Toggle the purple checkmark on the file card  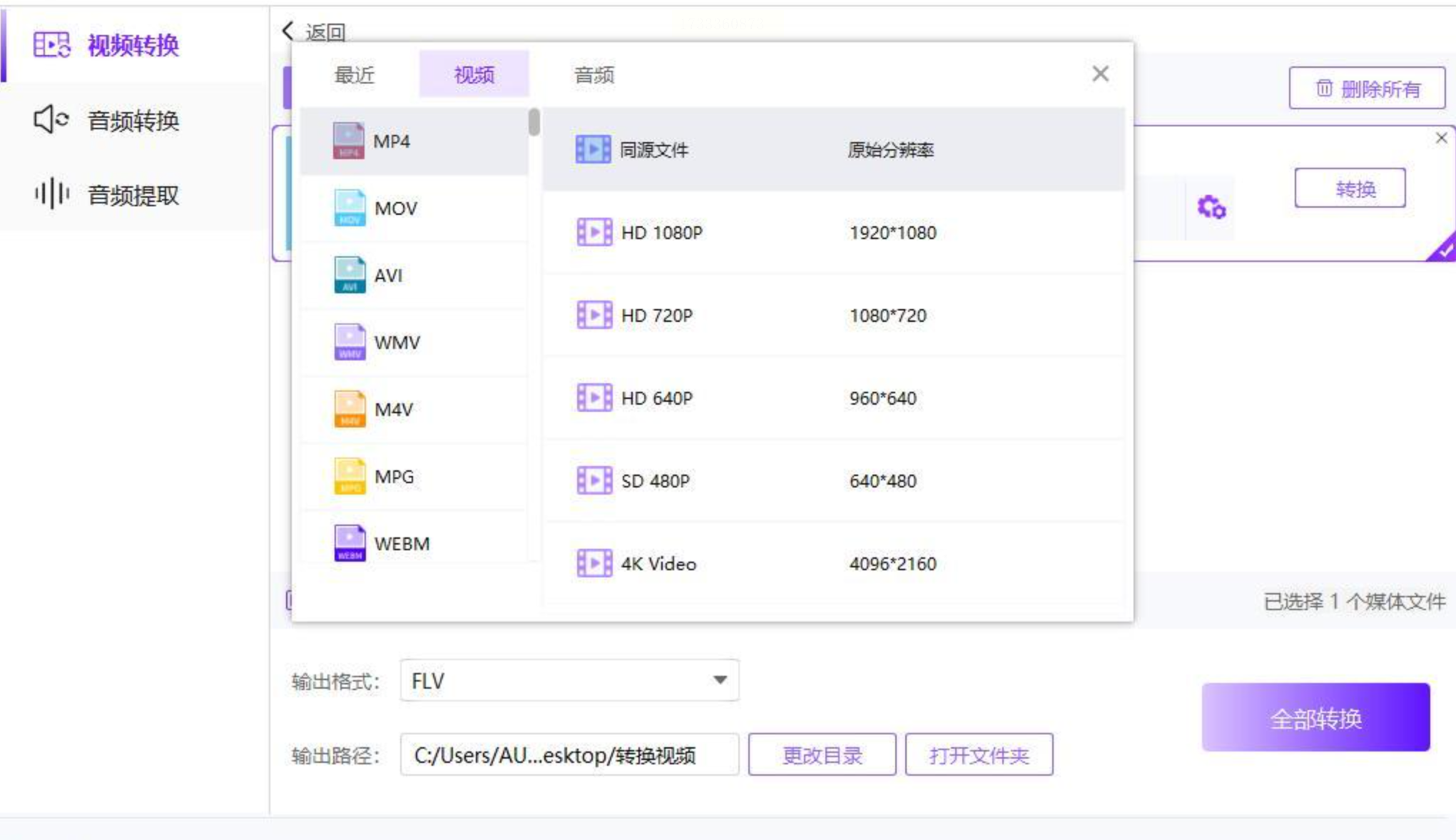pyautogui.click(x=1442, y=248)
